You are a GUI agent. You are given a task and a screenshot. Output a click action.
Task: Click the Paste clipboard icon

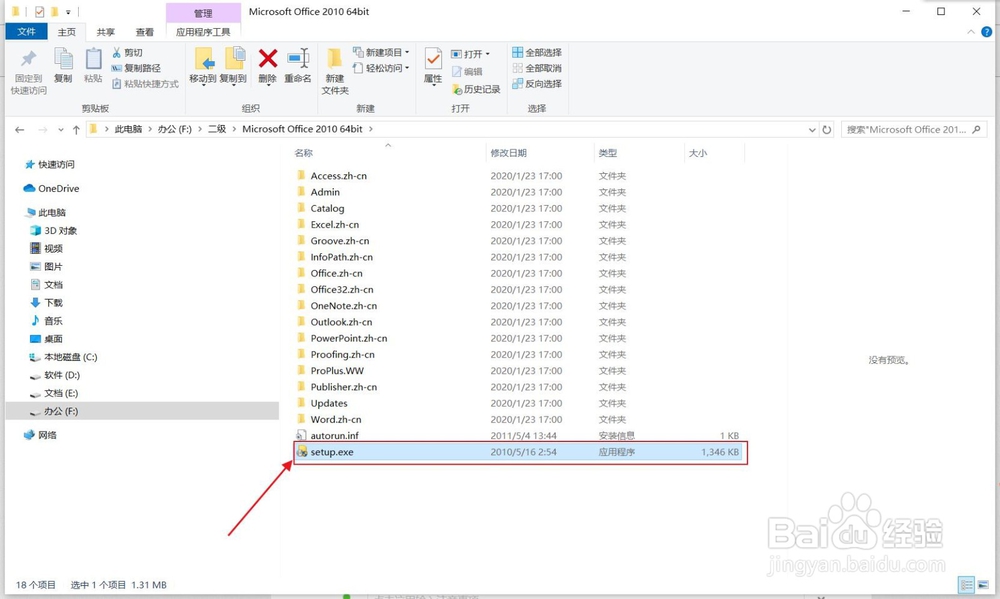93,59
